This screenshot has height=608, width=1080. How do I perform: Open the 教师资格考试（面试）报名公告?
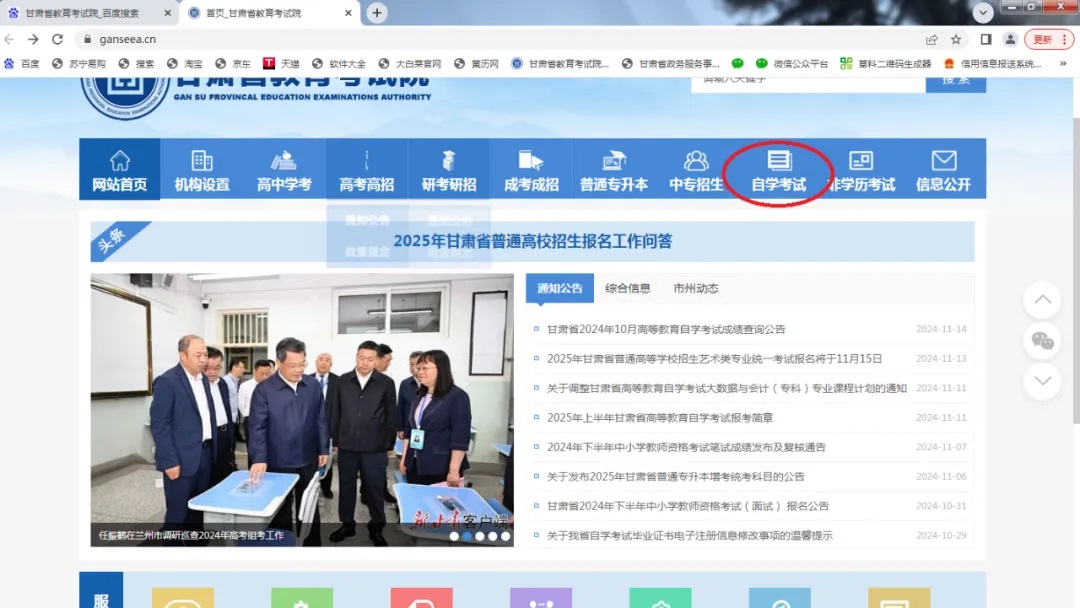[687, 506]
